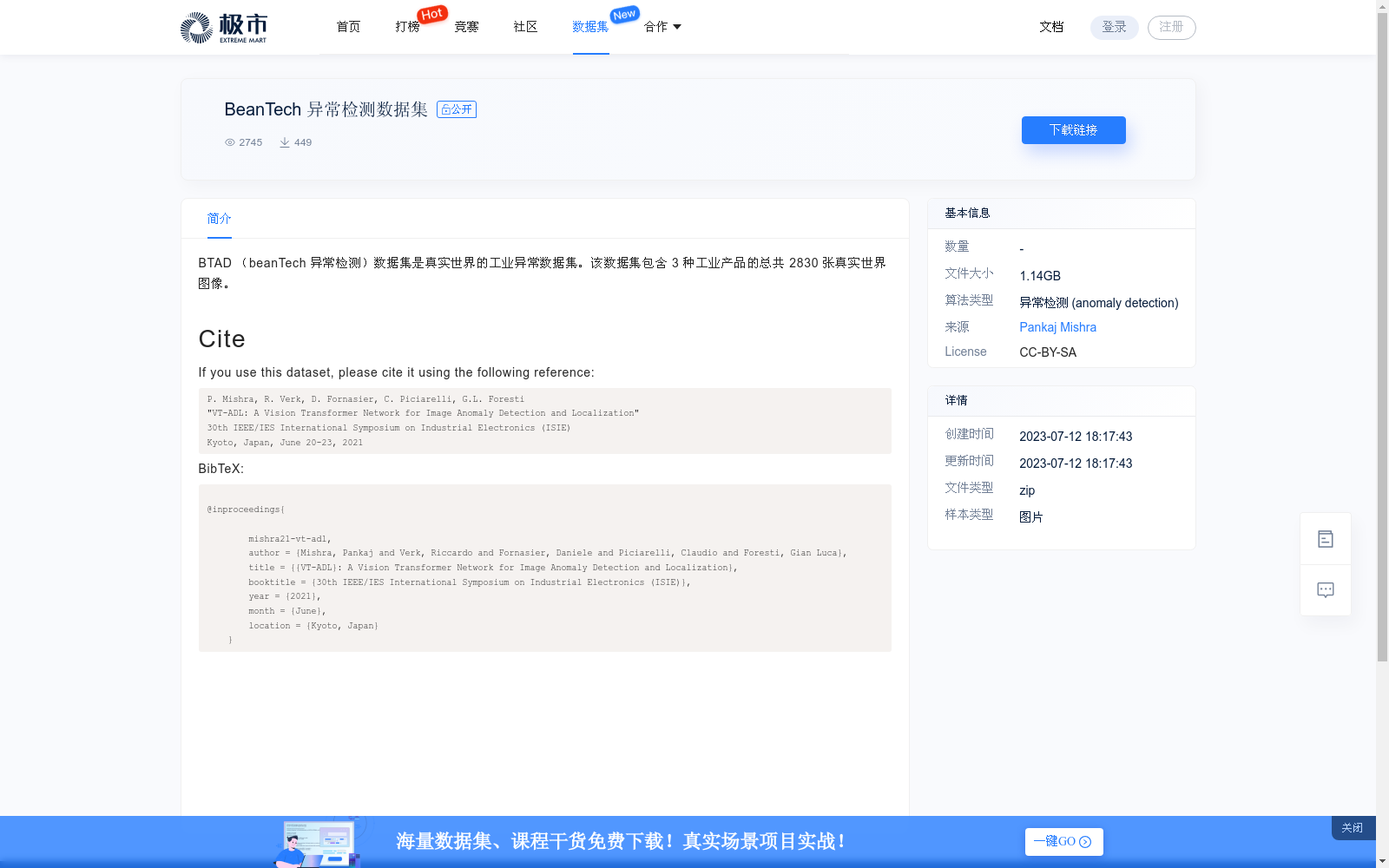Click the BibTeX booktitle line
Image resolution: width=1389 pixels, height=868 pixels.
pos(470,582)
